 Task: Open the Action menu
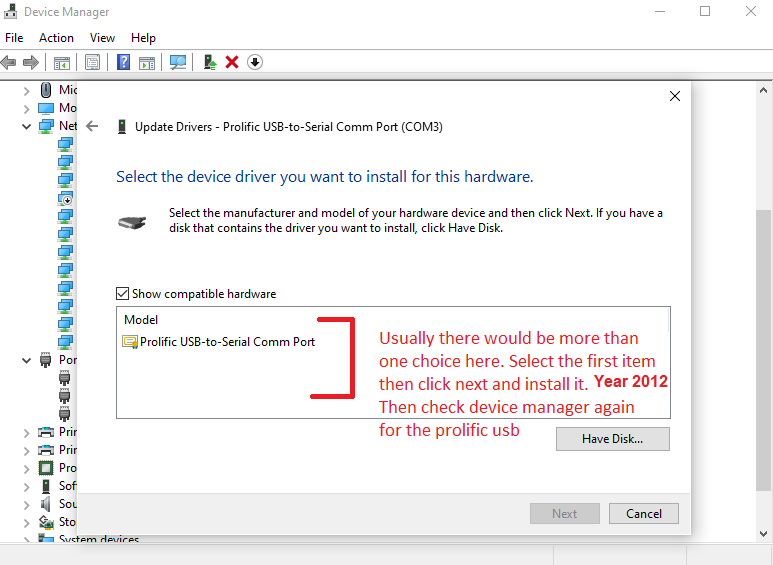56,38
